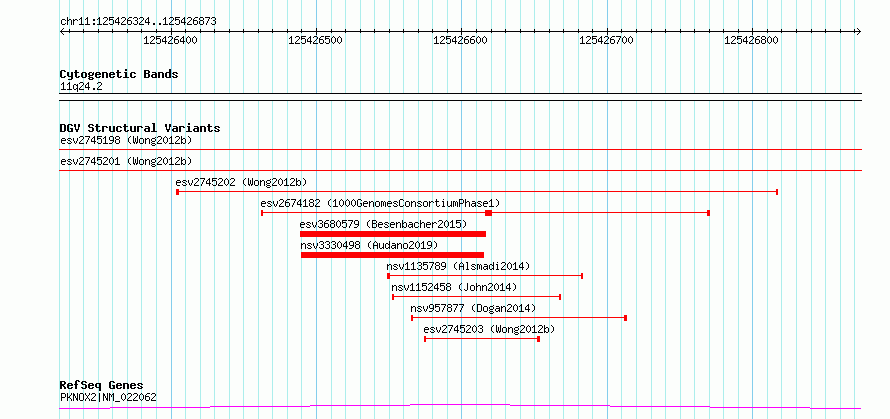Click ruler position 125426500
This screenshot has width=890, height=419.
[316, 40]
